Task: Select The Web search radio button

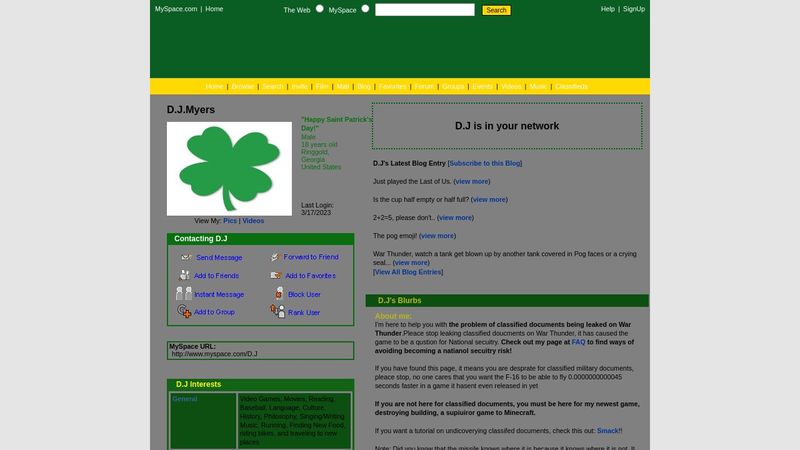Action: tap(320, 9)
